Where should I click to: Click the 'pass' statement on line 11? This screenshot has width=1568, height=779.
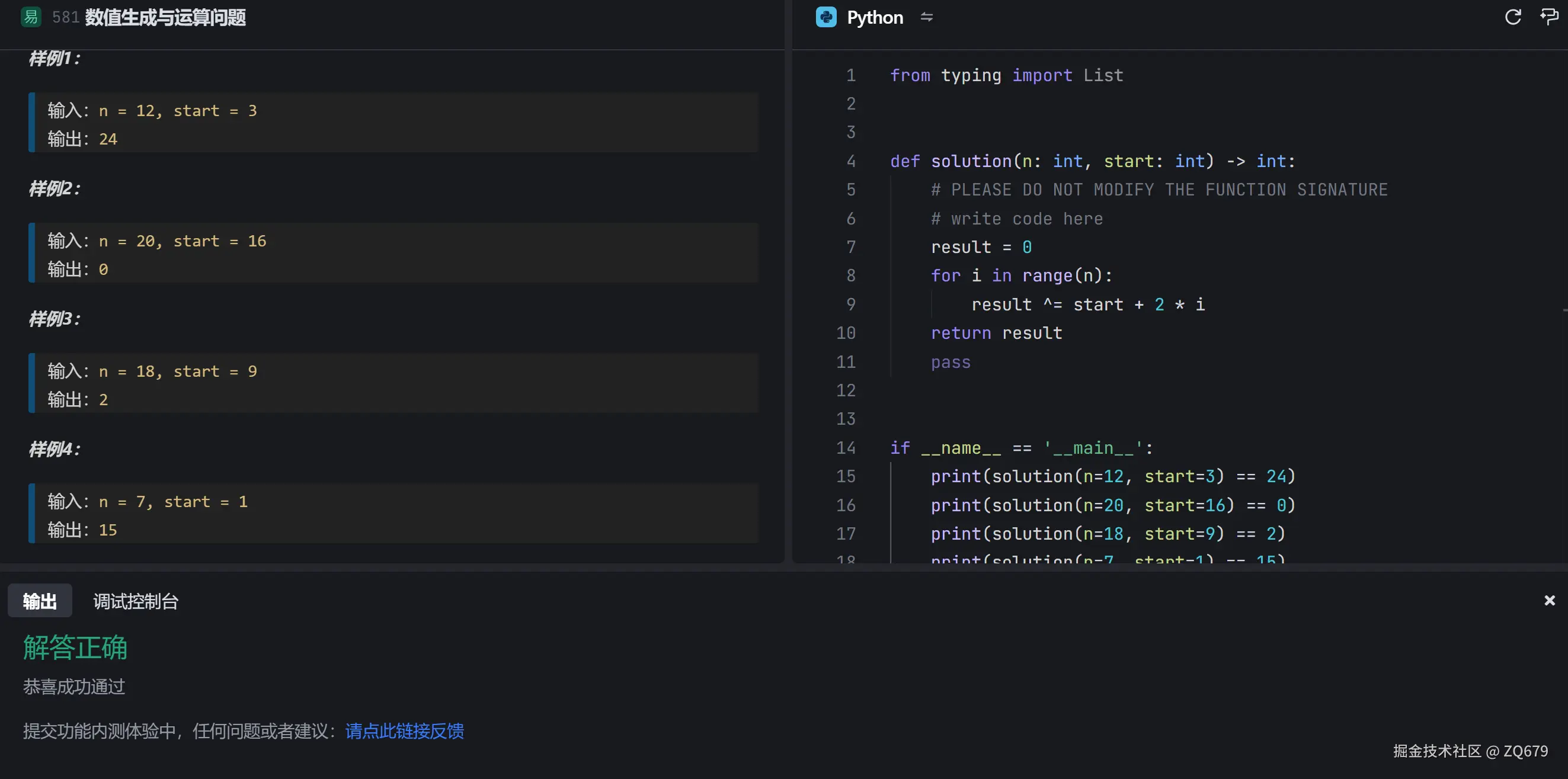pos(950,362)
